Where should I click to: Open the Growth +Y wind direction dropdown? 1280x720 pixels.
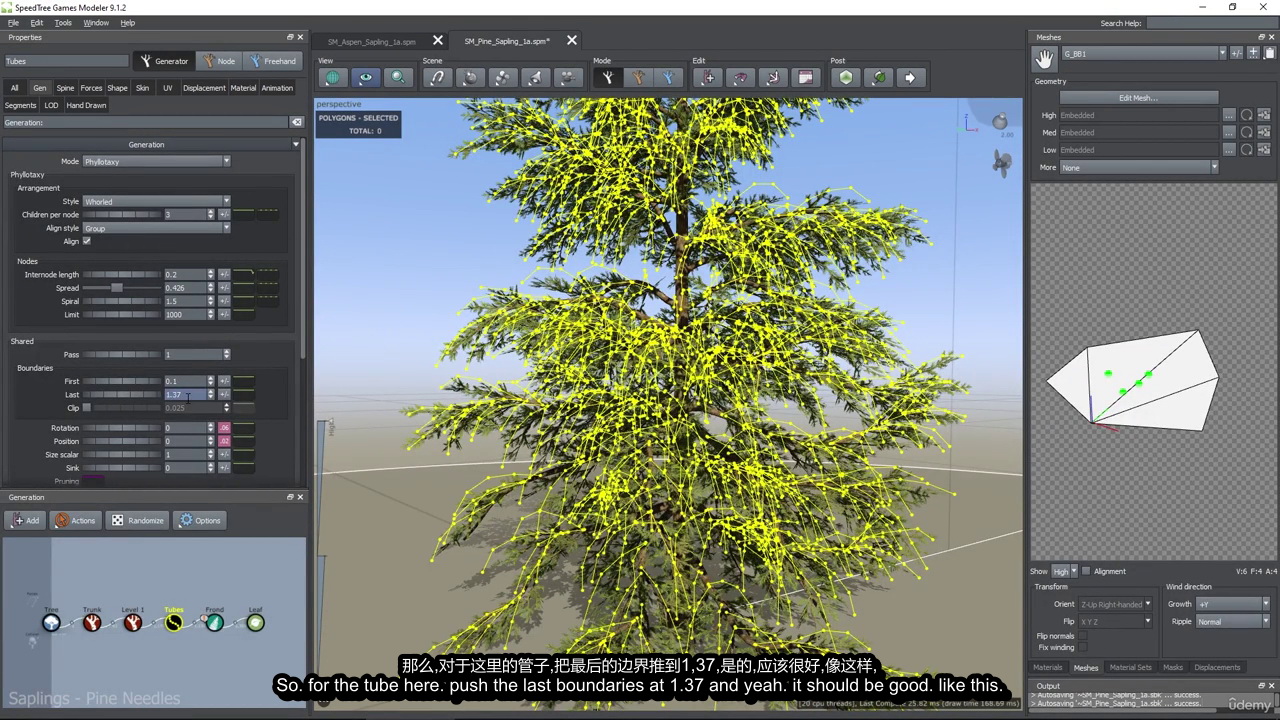1233,604
